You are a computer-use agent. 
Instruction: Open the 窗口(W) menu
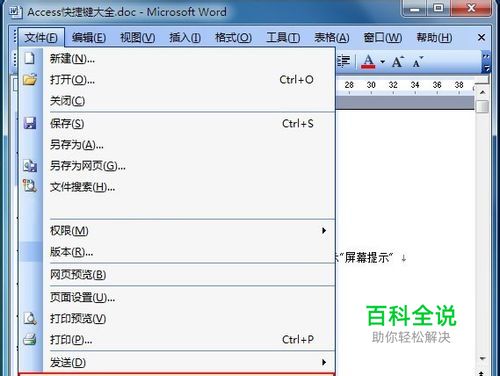click(382, 38)
